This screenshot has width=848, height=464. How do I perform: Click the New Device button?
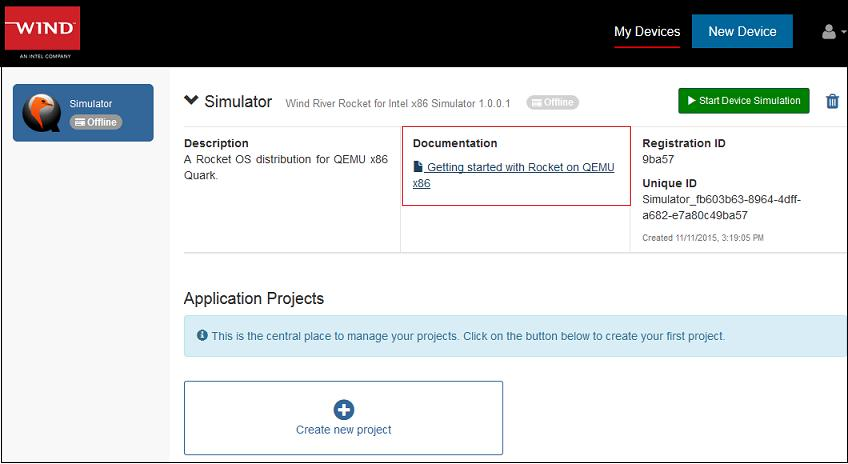(x=742, y=31)
